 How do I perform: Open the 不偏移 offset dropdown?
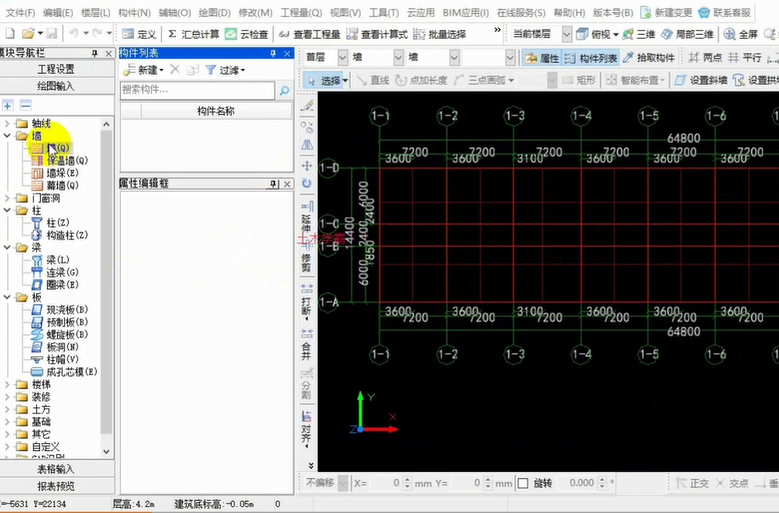coord(343,483)
